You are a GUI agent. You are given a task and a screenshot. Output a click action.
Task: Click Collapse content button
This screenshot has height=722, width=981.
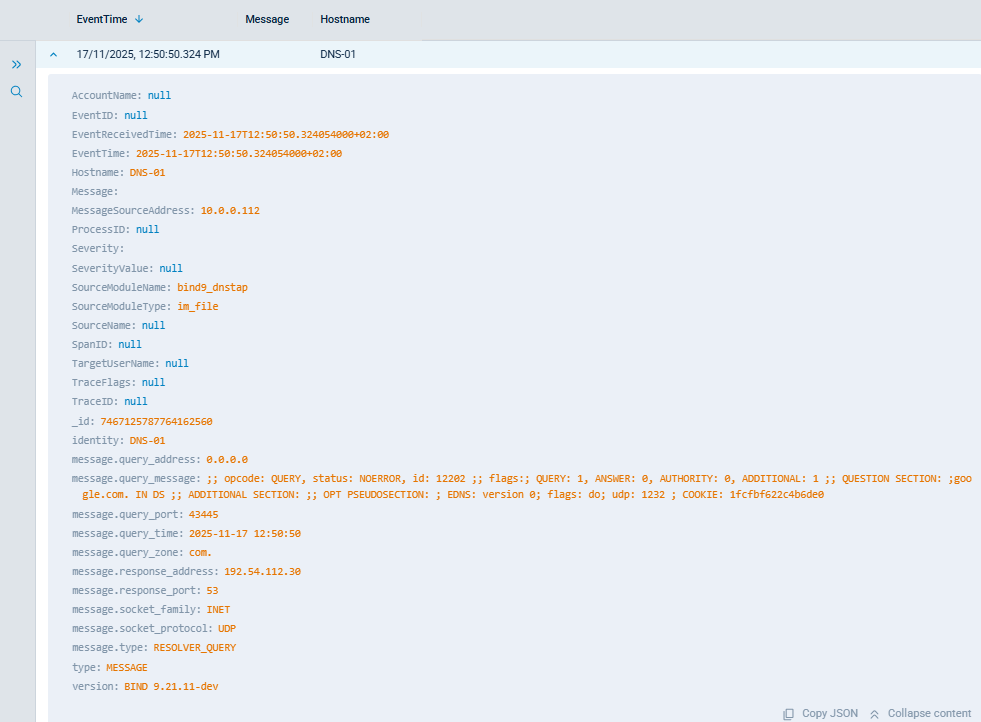(x=920, y=713)
